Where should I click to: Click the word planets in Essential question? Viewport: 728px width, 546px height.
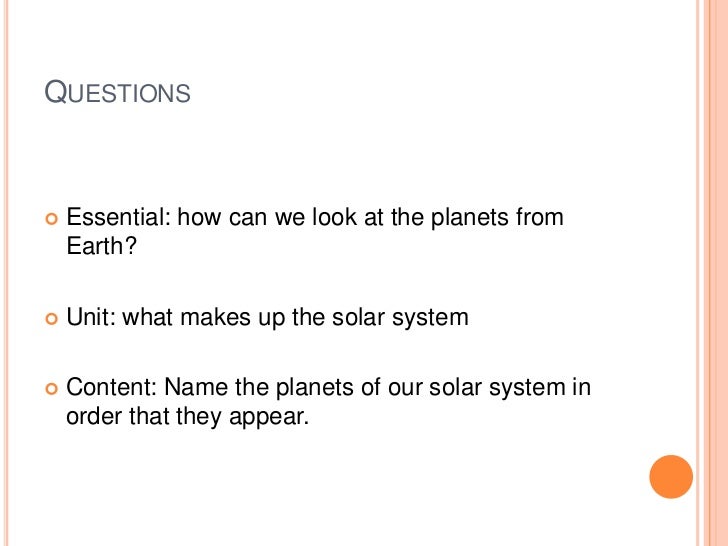tap(469, 218)
